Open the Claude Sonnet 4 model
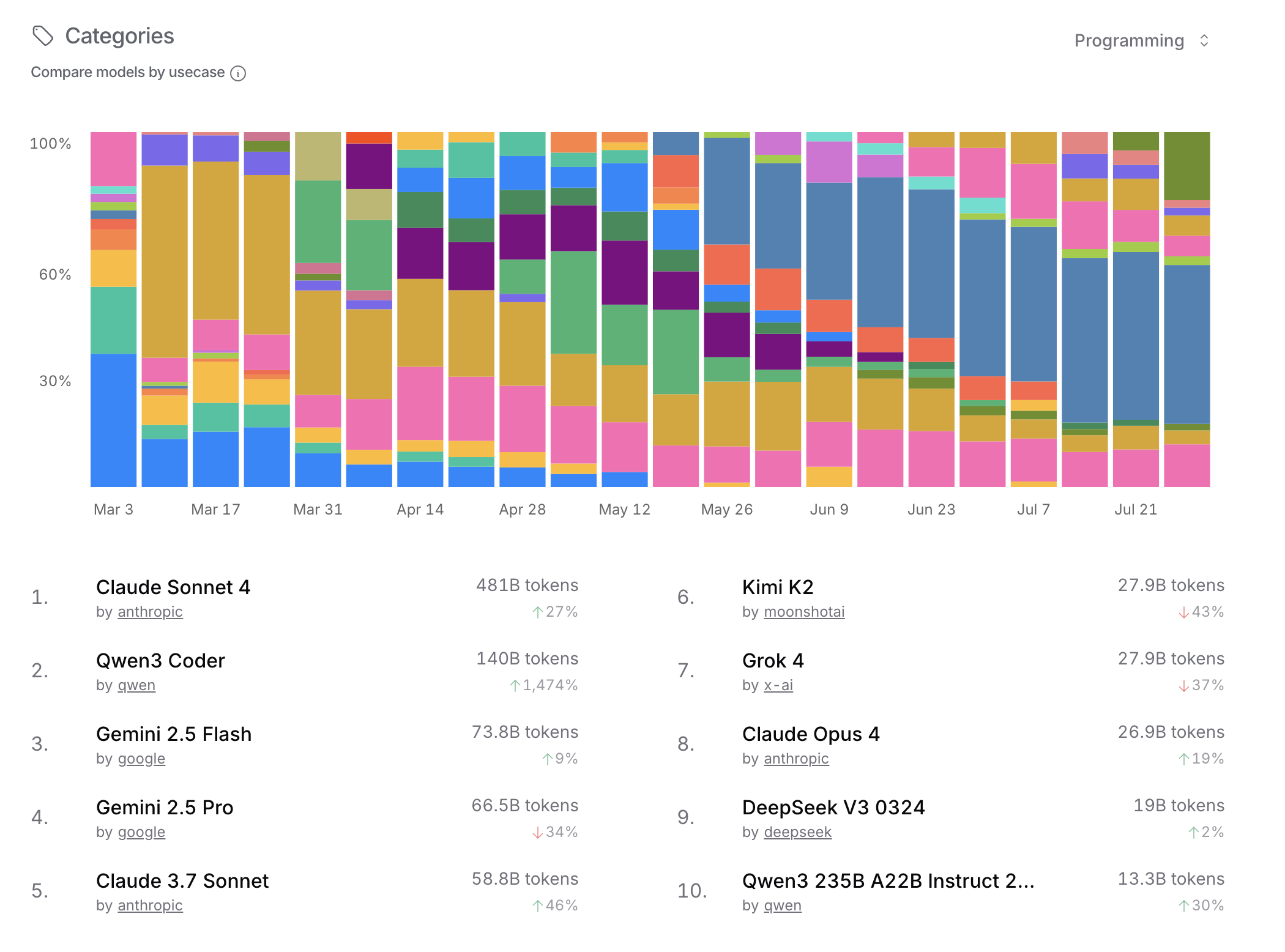The height and width of the screenshot is (952, 1285). point(173,587)
